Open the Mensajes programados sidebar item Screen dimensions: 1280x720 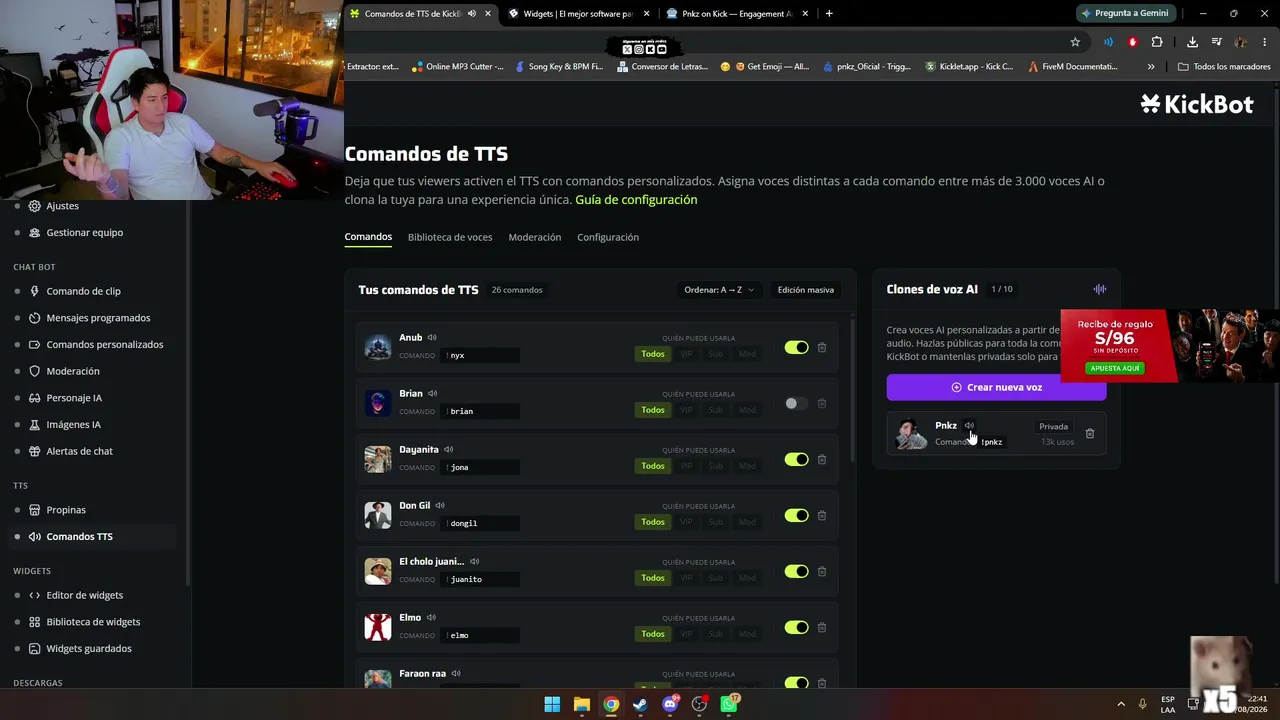coord(98,318)
